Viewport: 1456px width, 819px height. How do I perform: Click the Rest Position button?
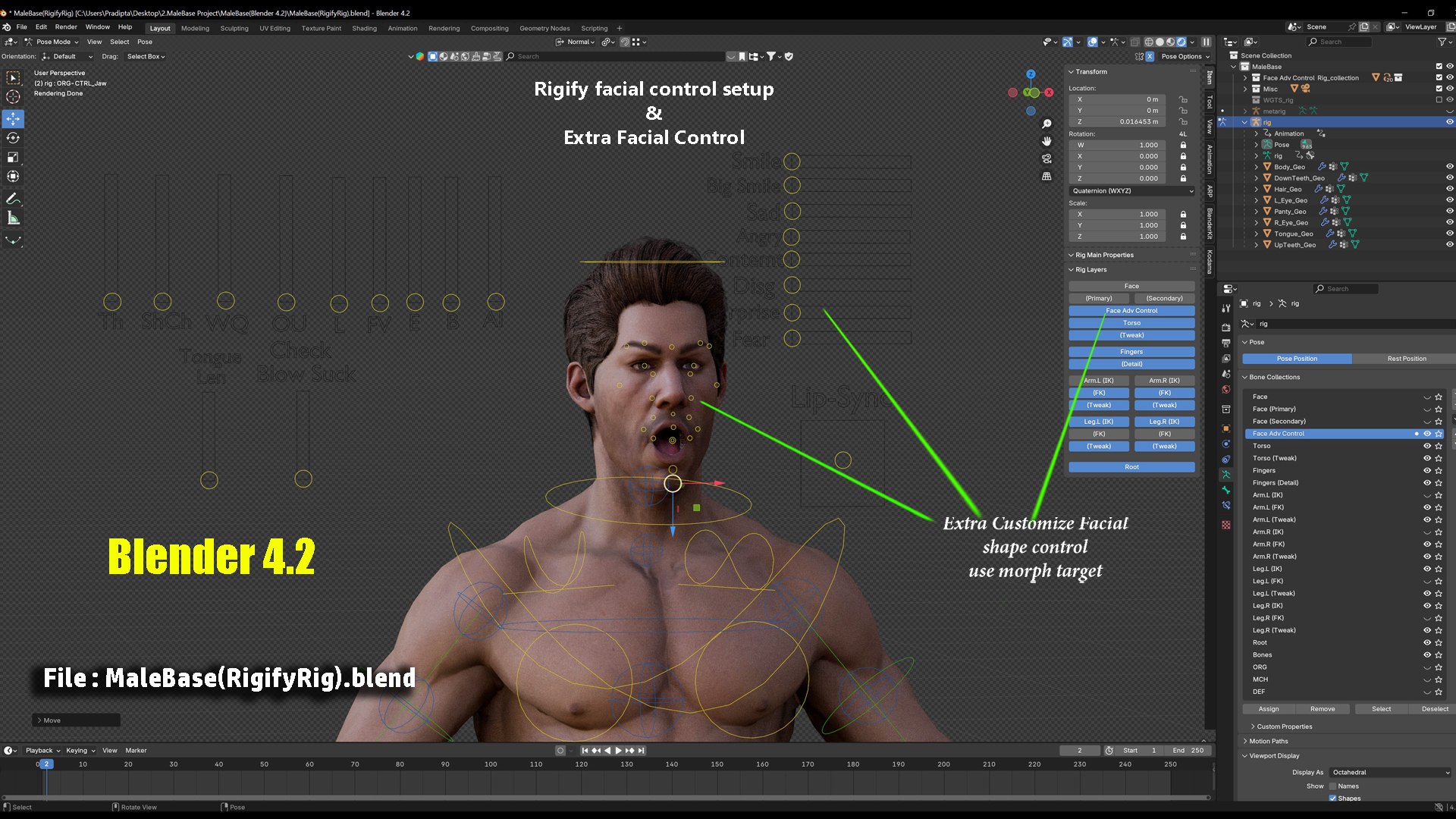click(x=1406, y=359)
